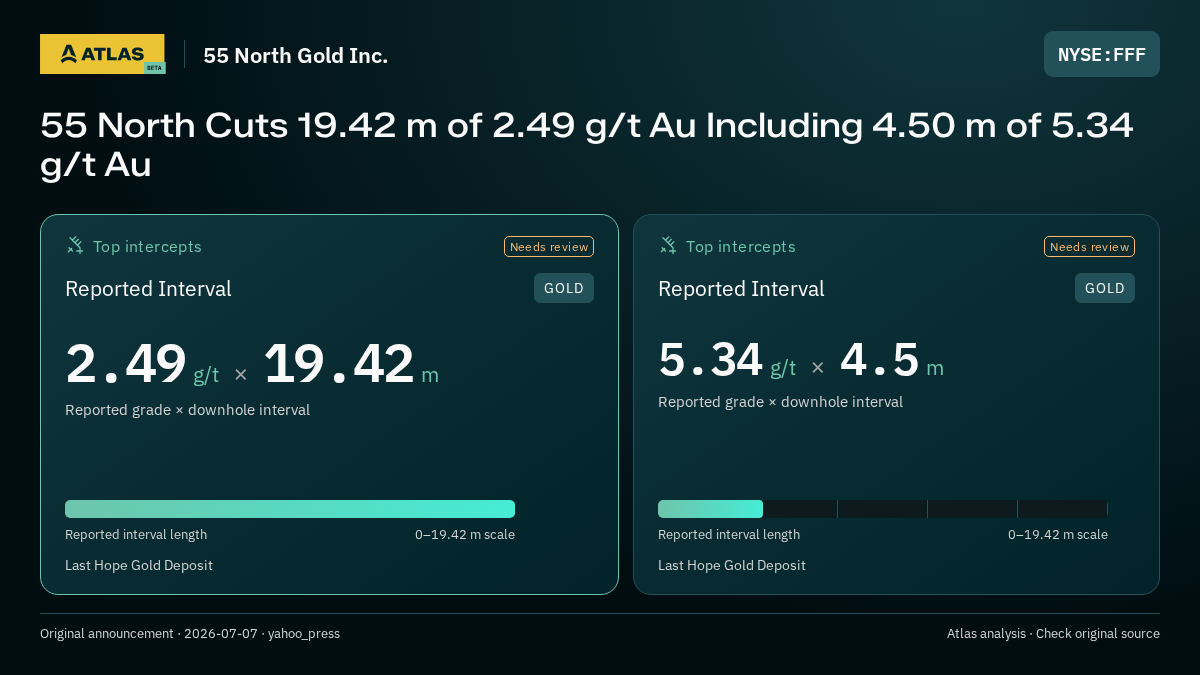This screenshot has width=1200, height=675.
Task: Click the 55 North Gold Inc. company name
Action: (296, 56)
